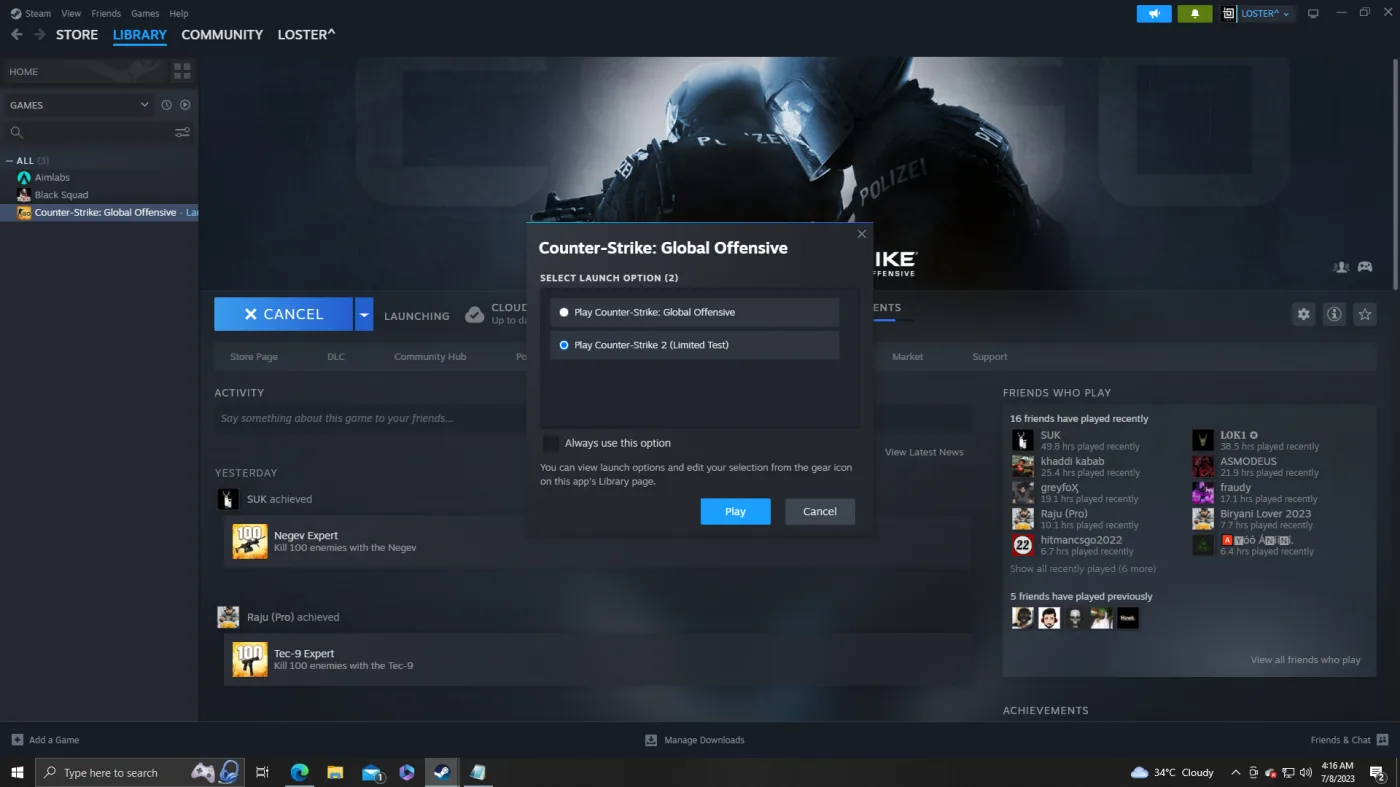This screenshot has width=1400, height=787.
Task: Go to the COMMUNITY tab
Action: (x=222, y=34)
